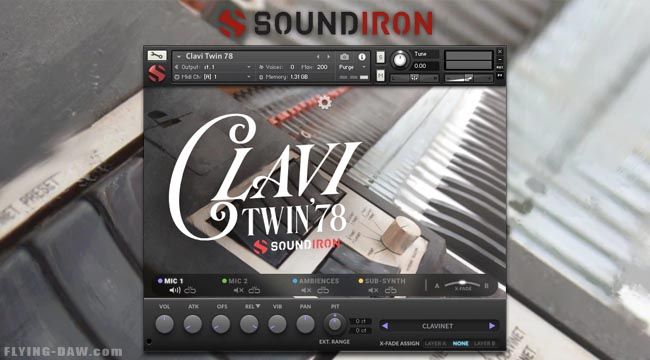Click the upper pitch 0 ct field
Image resolution: width=650 pixels, height=360 pixels.
[x=360, y=321]
